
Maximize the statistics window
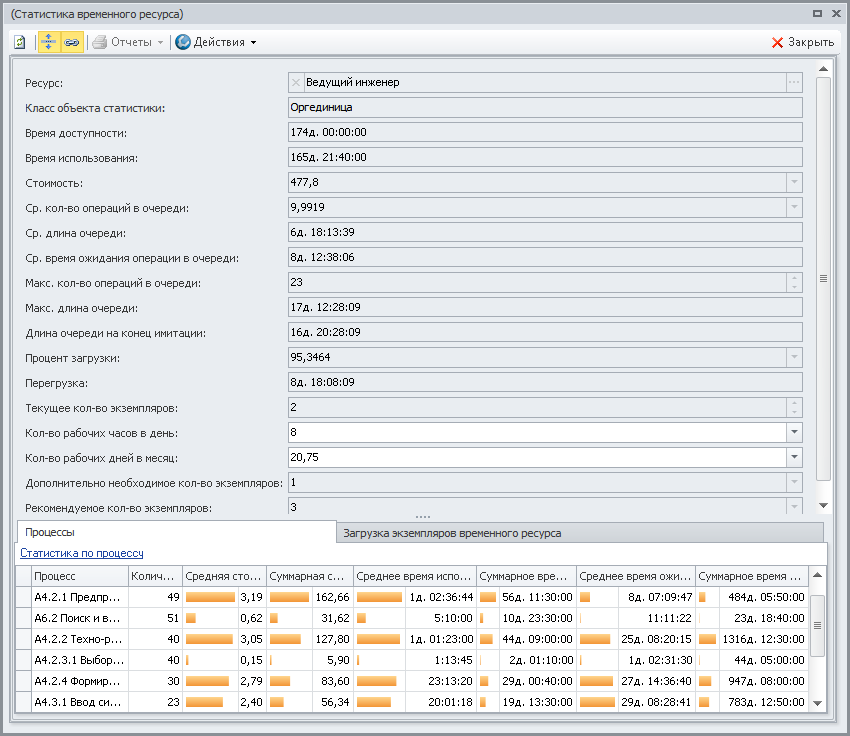point(817,14)
